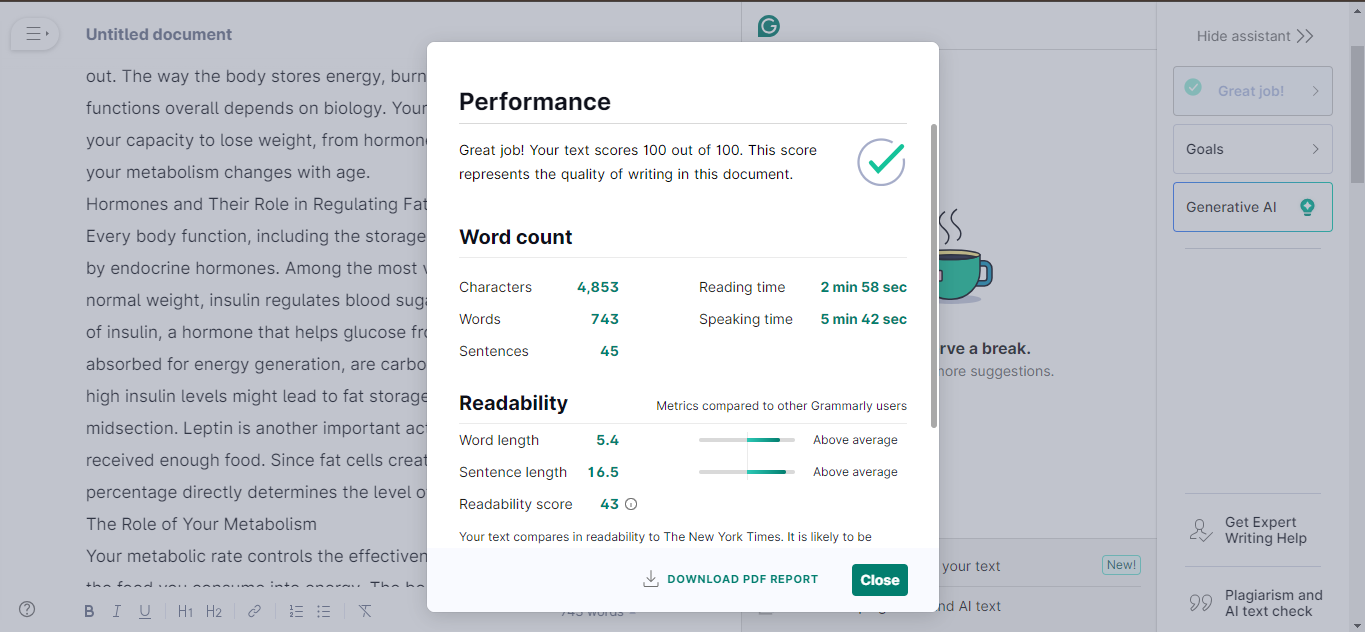Toggle bold formatting in the editor toolbar
1365x632 pixels.
click(89, 611)
